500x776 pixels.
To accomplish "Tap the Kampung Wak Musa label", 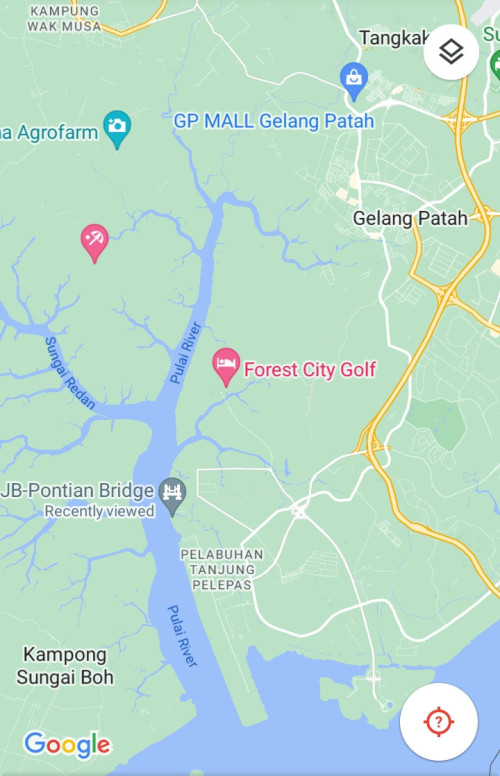I will tap(64, 18).
